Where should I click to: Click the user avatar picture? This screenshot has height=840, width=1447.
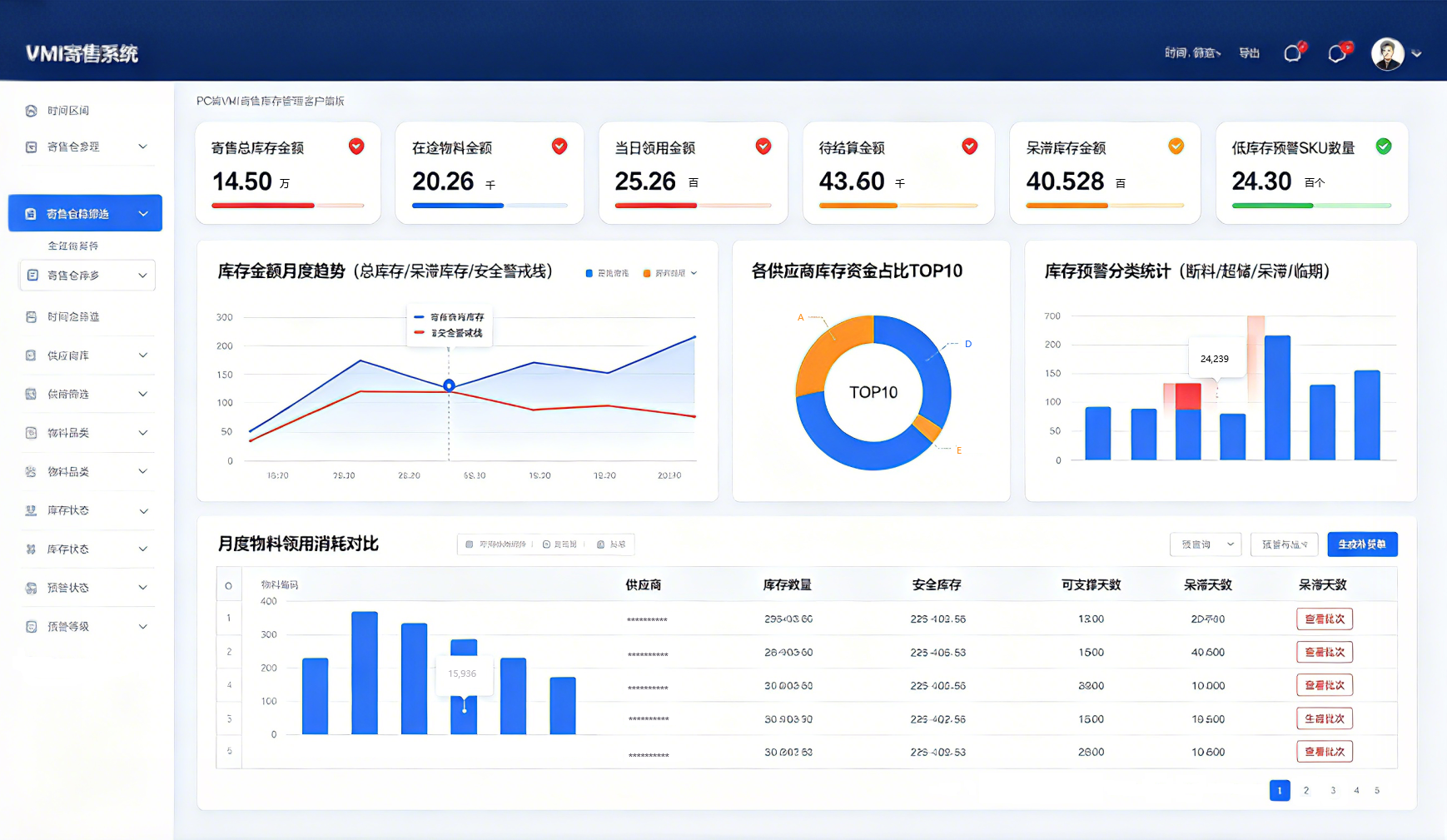(1388, 54)
